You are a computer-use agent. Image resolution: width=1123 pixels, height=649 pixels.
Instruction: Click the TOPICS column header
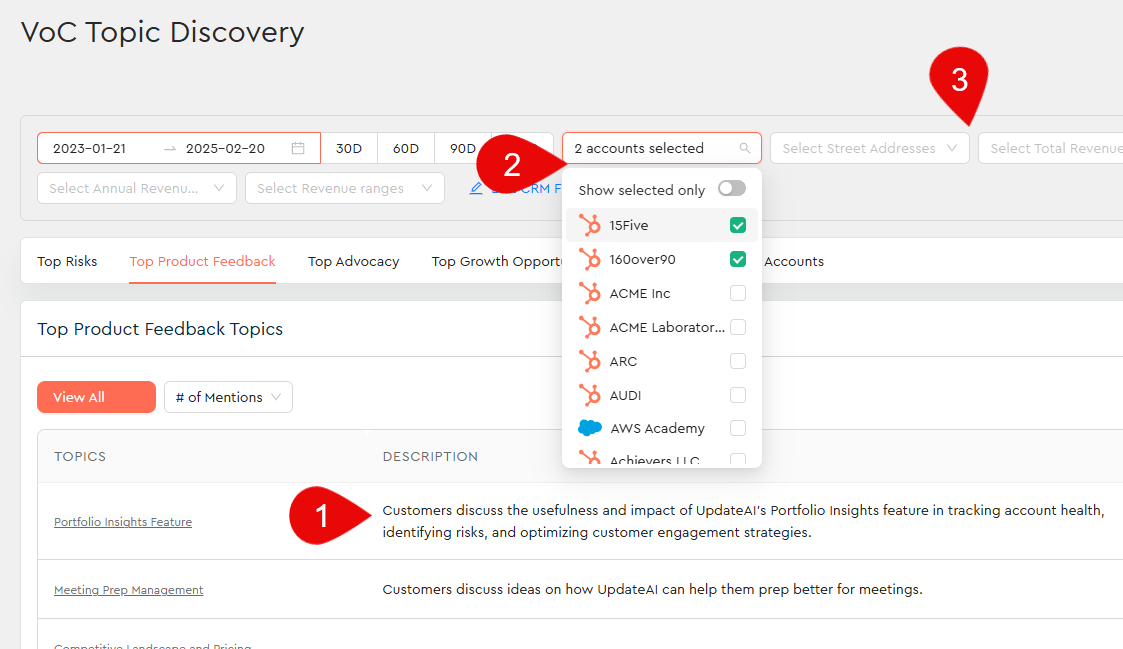tap(80, 456)
